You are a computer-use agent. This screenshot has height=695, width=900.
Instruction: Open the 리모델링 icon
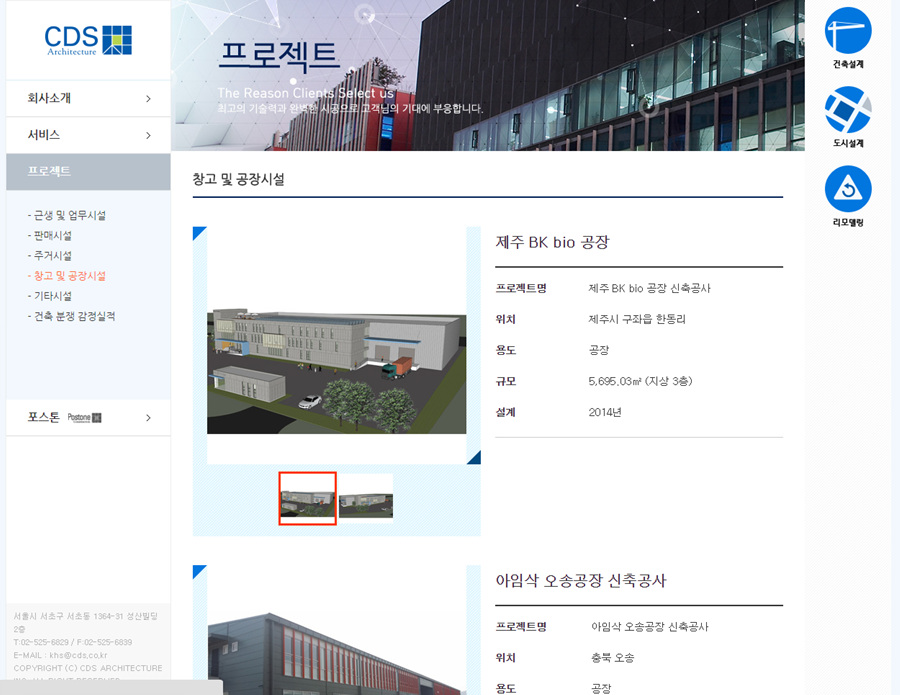point(847,189)
